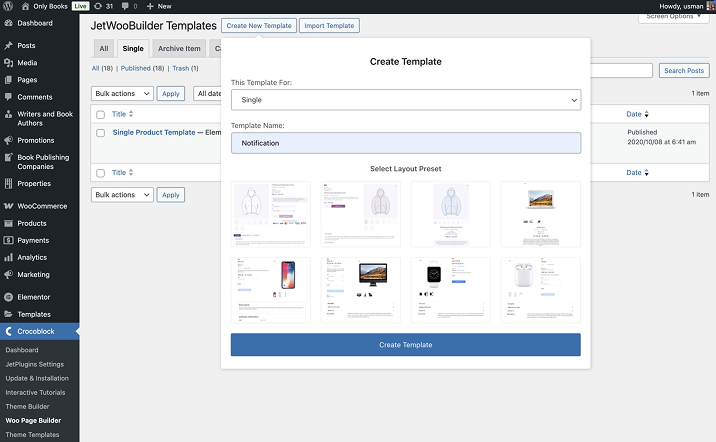Click Template Name field with Notification
The width and height of the screenshot is (716, 442).
(406, 143)
